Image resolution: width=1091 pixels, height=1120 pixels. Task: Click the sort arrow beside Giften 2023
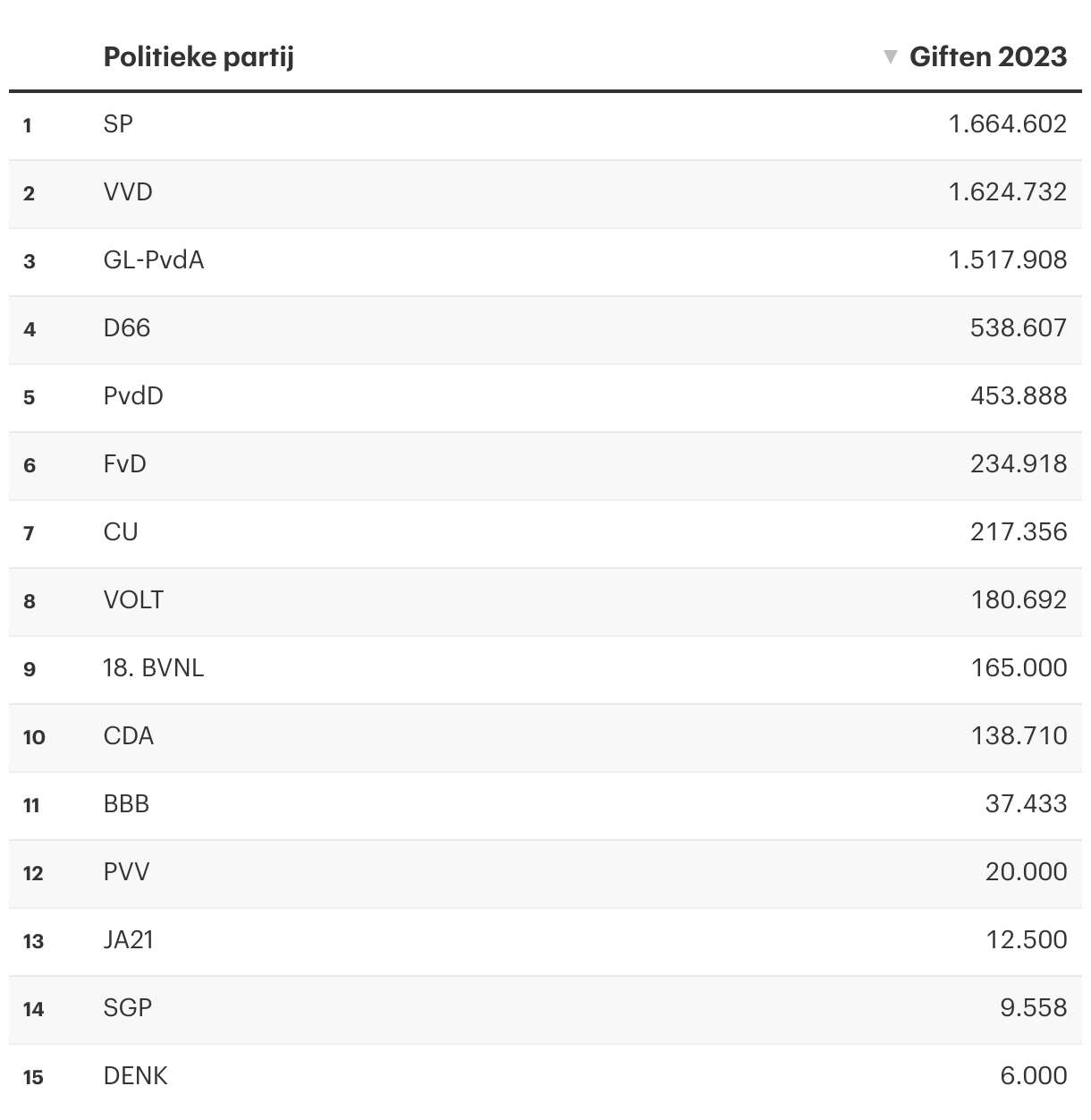pos(890,57)
